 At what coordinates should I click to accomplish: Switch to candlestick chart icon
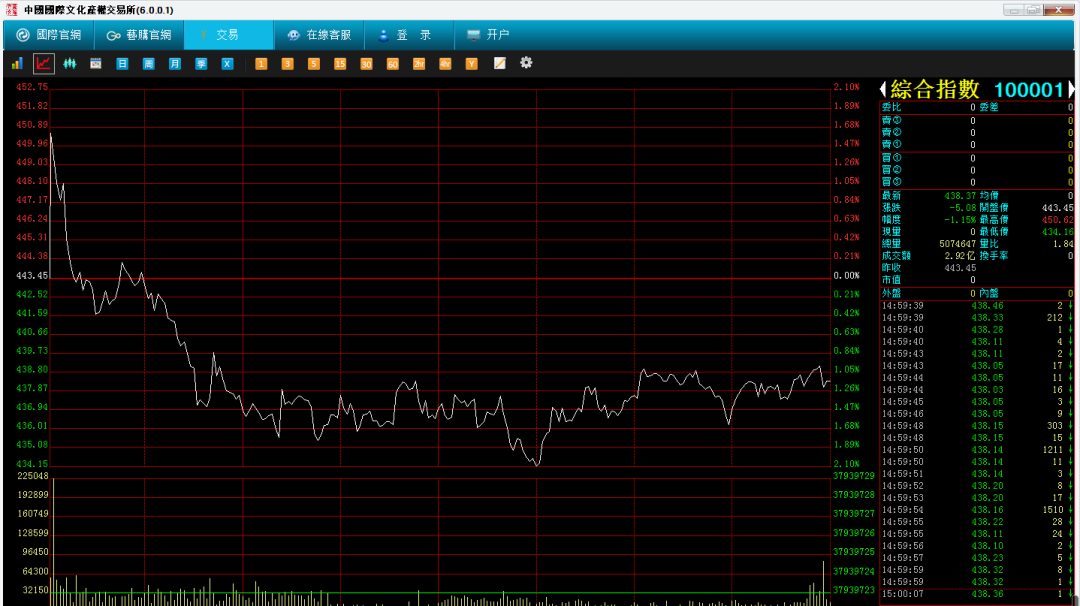click(x=70, y=63)
